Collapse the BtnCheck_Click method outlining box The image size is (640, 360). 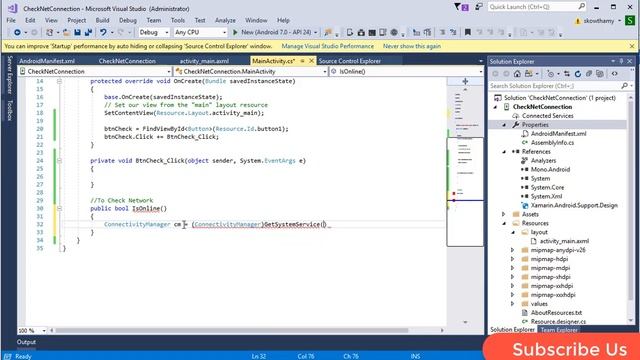(x=59, y=161)
